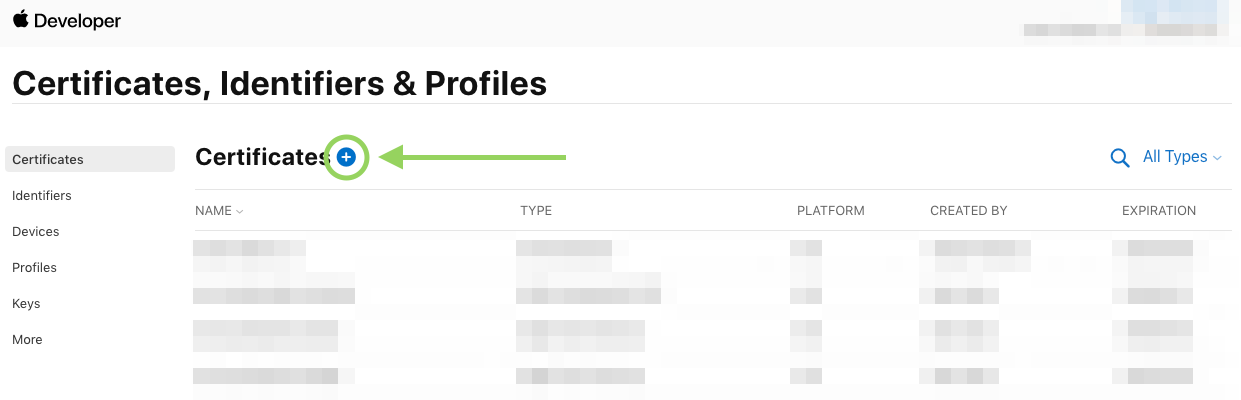Go to Devices in sidebar
The width and height of the screenshot is (1241, 400).
[36, 231]
